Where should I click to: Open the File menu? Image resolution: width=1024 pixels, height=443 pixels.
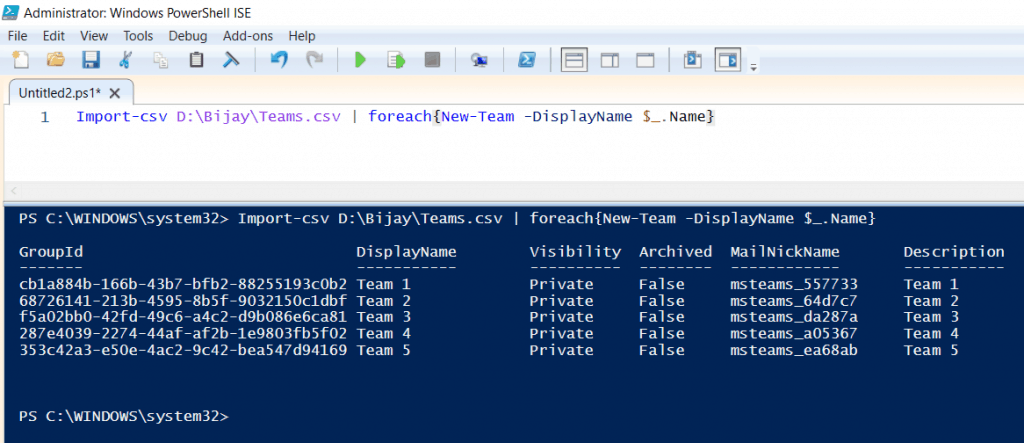click(18, 36)
